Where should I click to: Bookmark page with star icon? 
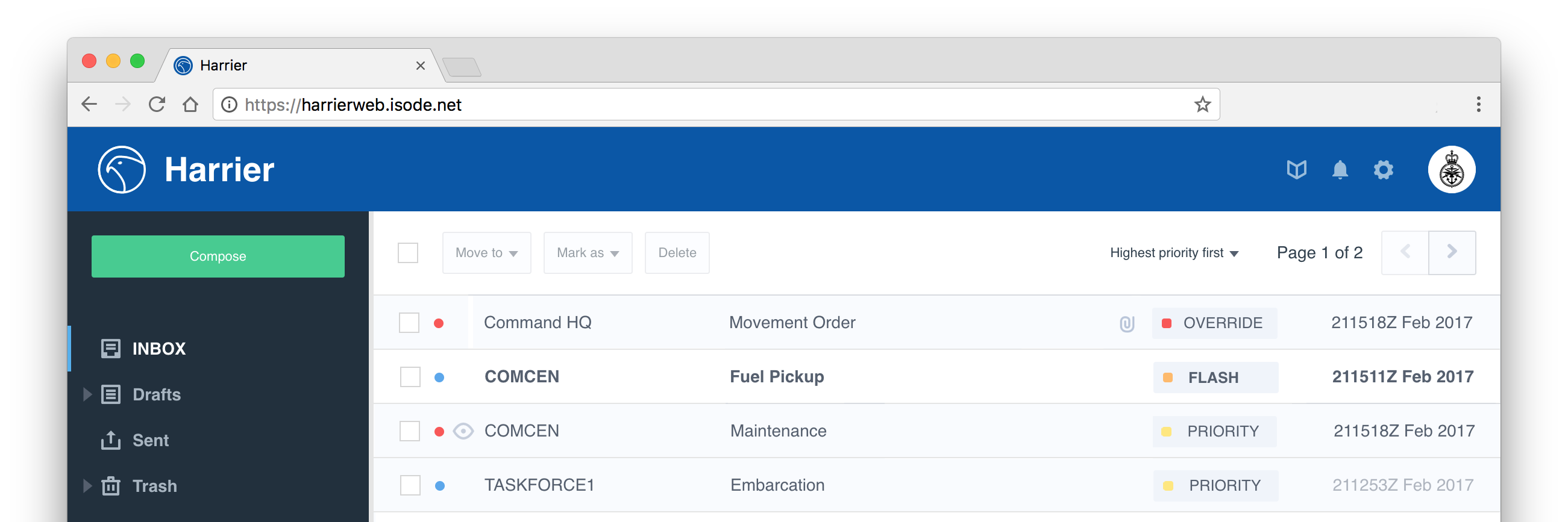click(1202, 104)
